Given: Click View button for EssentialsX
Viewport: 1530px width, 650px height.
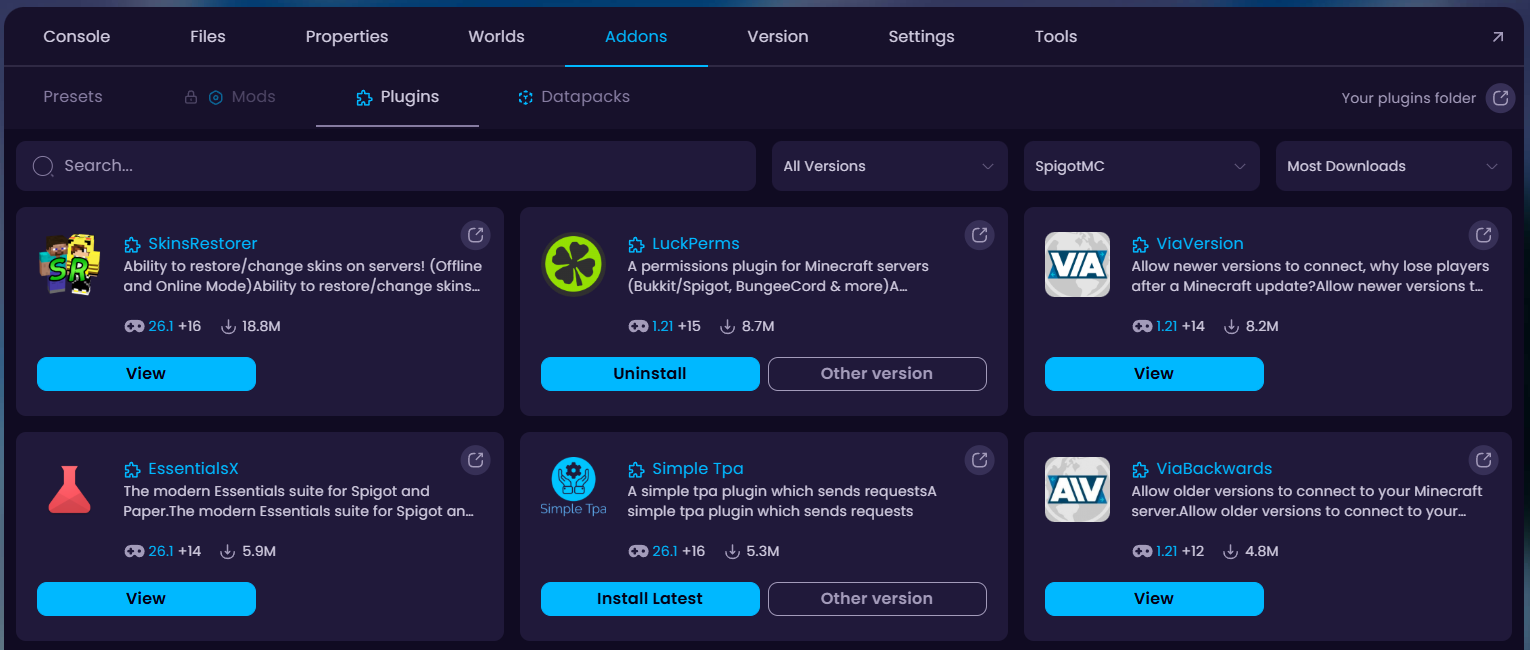Looking at the screenshot, I should tap(146, 599).
